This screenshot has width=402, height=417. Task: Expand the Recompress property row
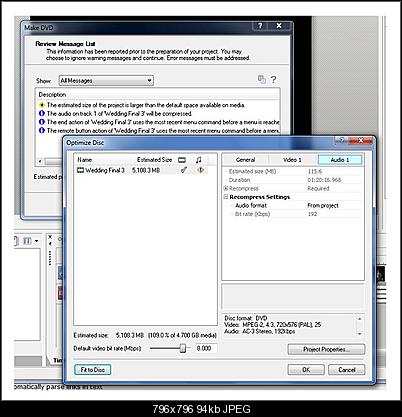[226, 188]
